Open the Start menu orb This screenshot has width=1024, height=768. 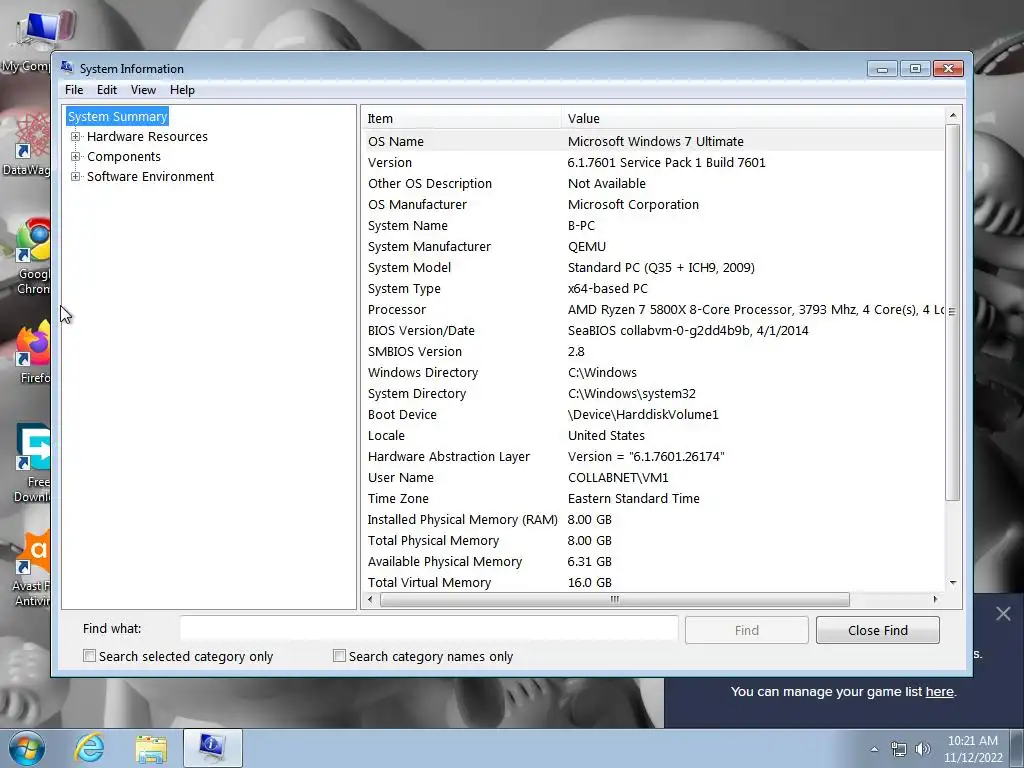(26, 748)
